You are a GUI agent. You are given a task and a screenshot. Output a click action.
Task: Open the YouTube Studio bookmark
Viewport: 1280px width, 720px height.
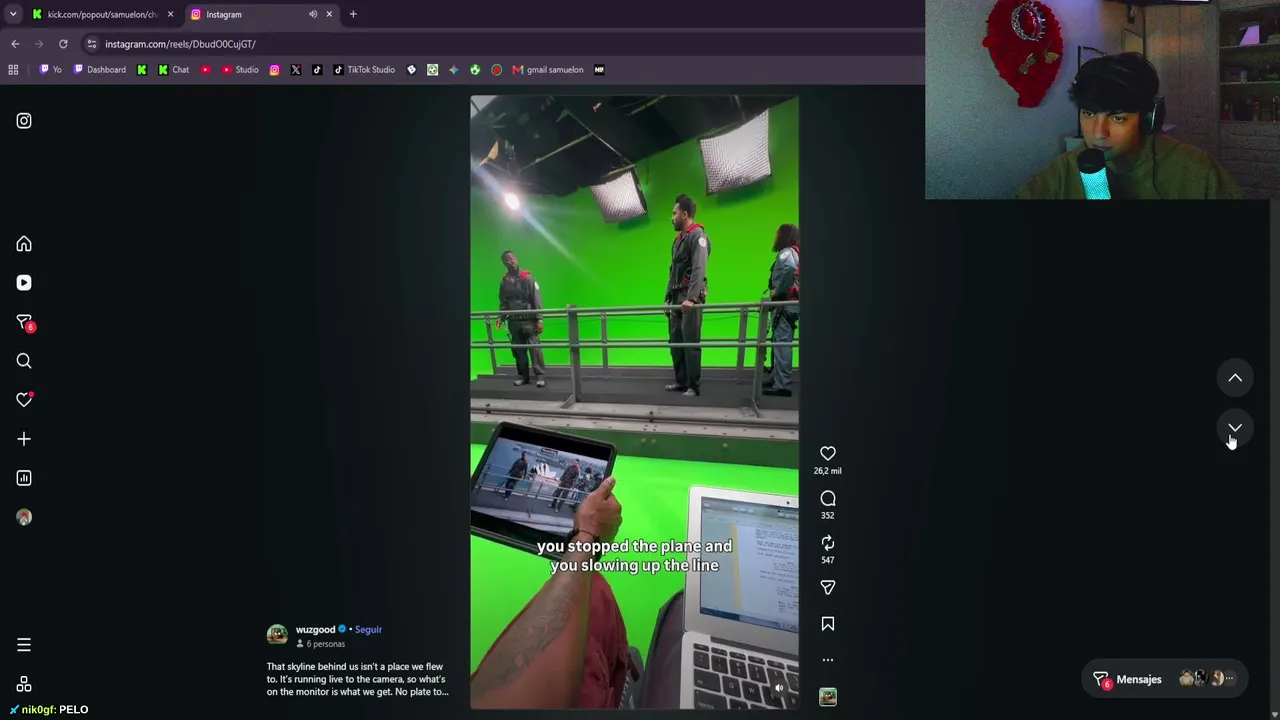click(240, 70)
